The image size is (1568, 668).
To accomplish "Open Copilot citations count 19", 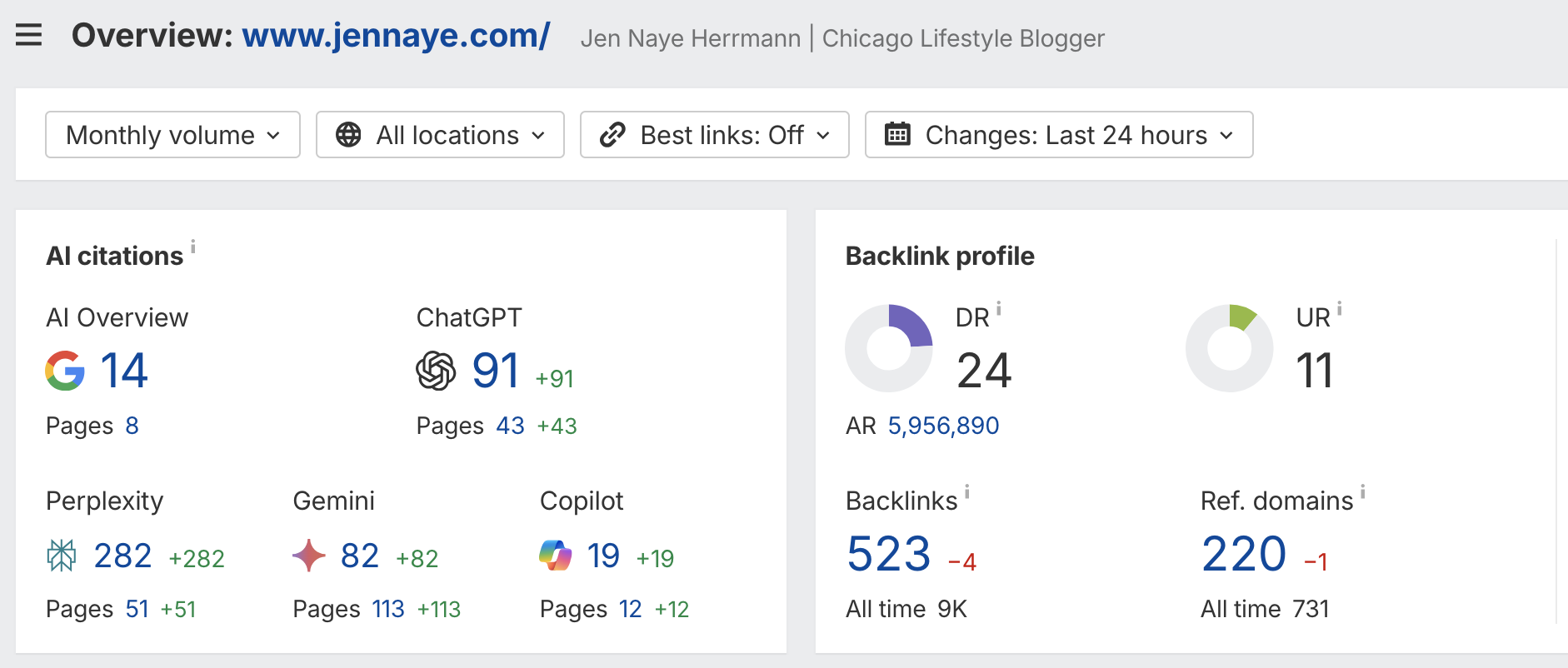I will [603, 556].
